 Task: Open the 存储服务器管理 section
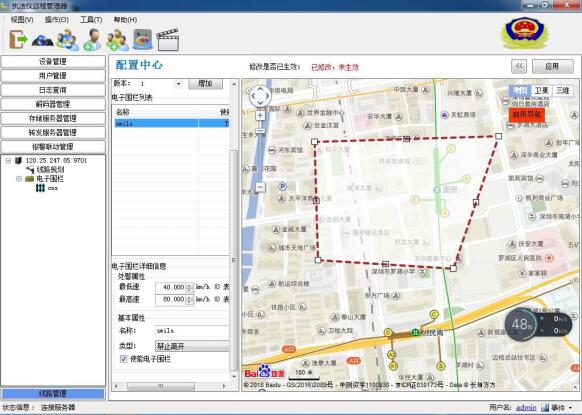pos(53,118)
